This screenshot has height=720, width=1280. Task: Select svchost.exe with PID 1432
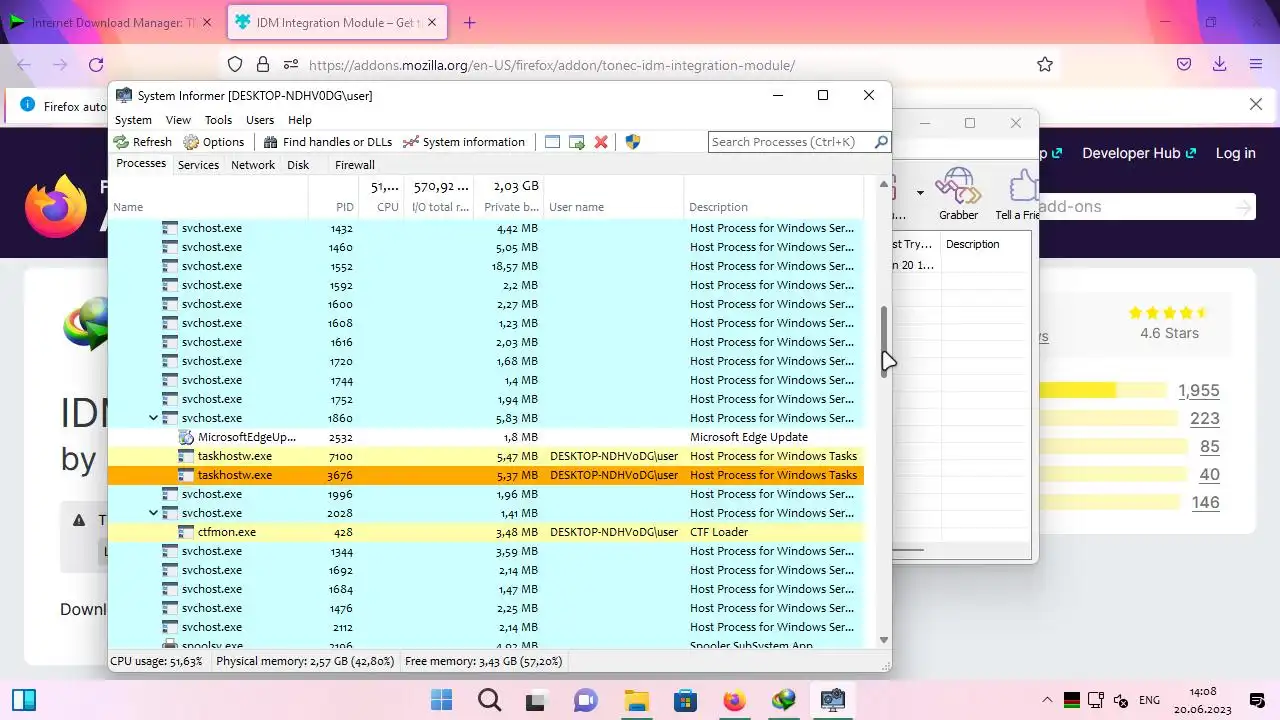click(x=486, y=228)
